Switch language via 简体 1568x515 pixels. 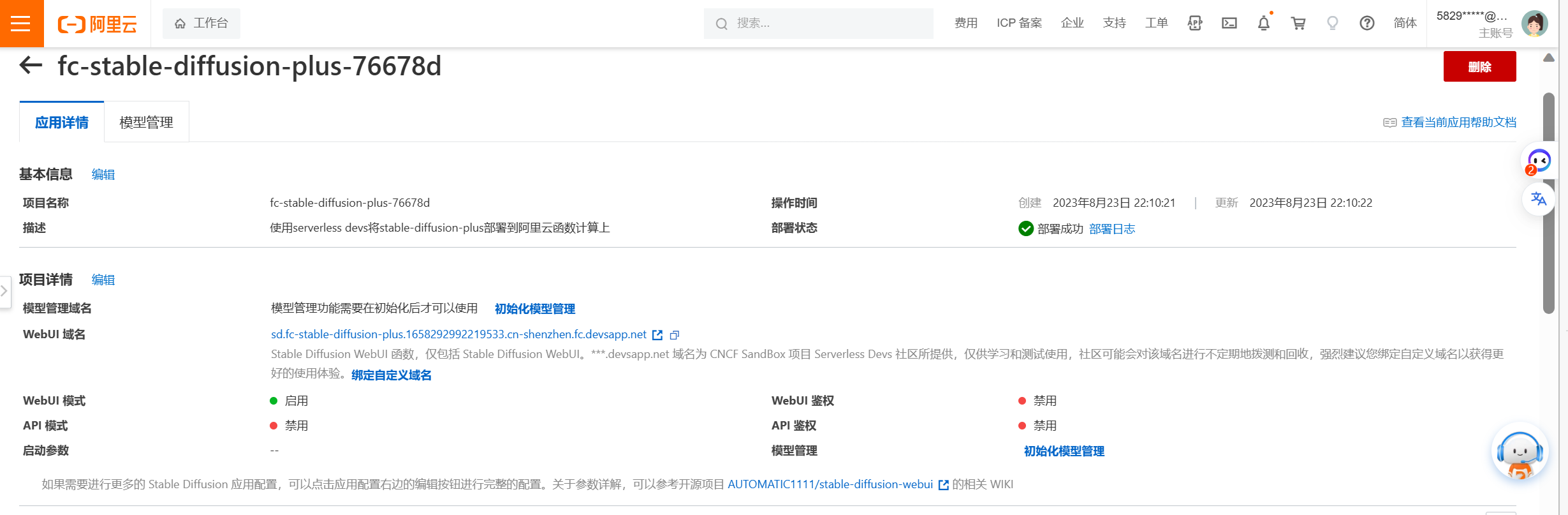pyautogui.click(x=1405, y=23)
